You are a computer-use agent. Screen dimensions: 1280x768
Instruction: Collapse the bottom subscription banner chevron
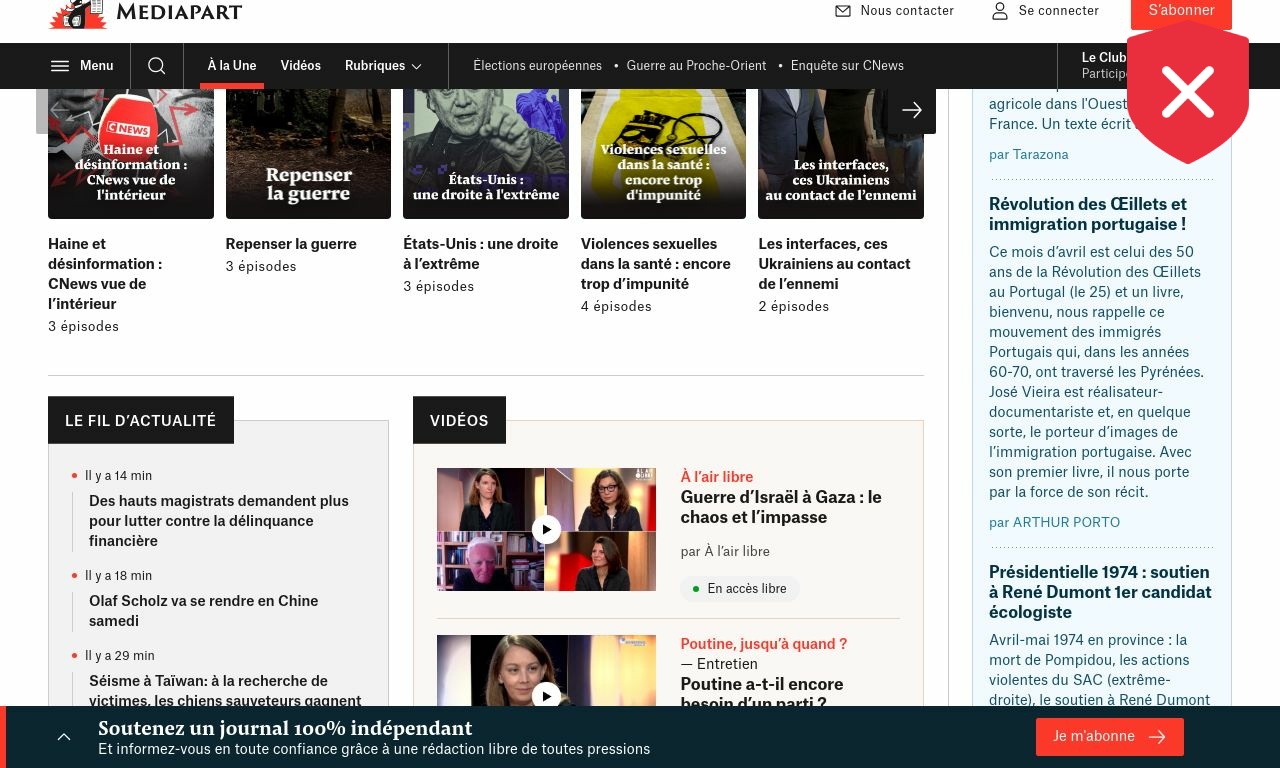(x=64, y=737)
